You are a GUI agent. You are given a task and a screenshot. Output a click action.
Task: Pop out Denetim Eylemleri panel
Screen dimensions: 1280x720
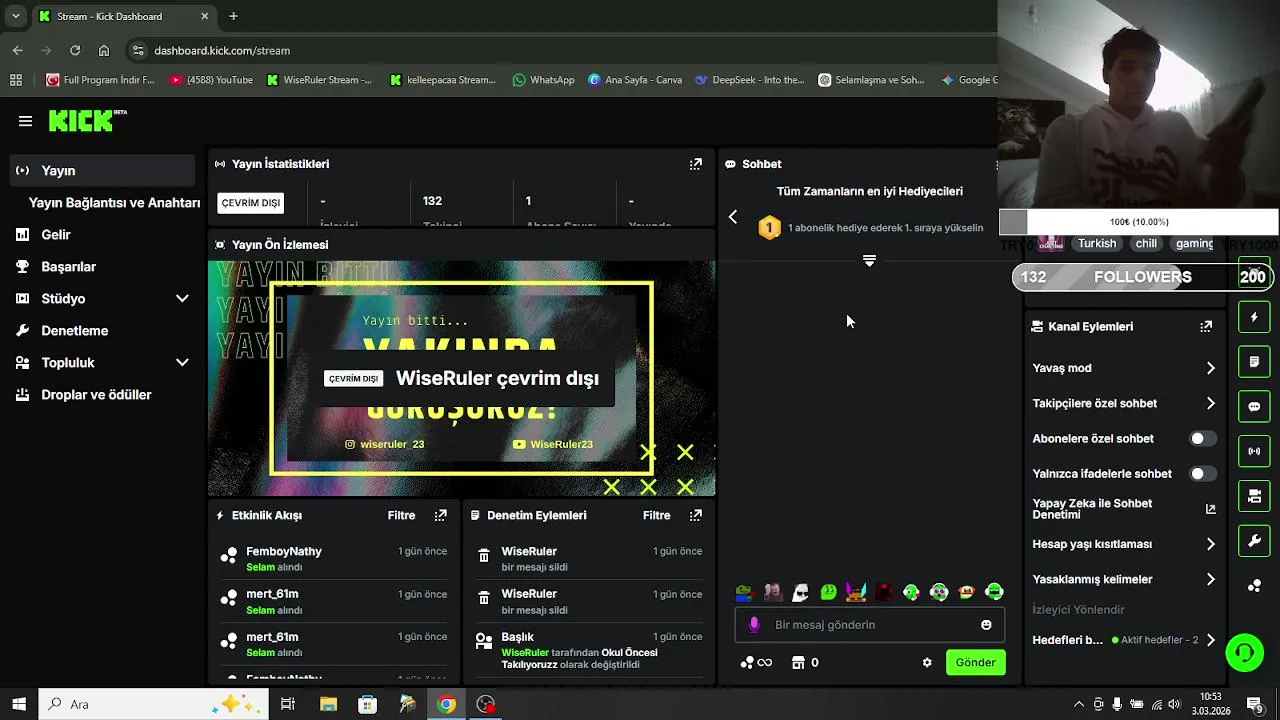[x=696, y=515]
